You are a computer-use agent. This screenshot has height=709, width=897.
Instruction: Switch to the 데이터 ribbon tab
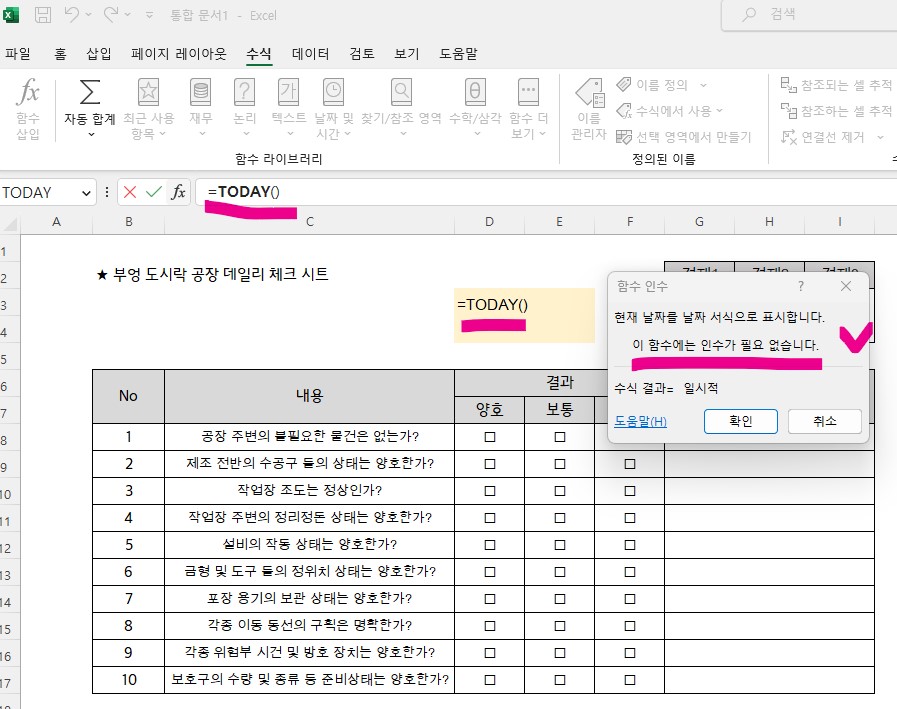313,54
